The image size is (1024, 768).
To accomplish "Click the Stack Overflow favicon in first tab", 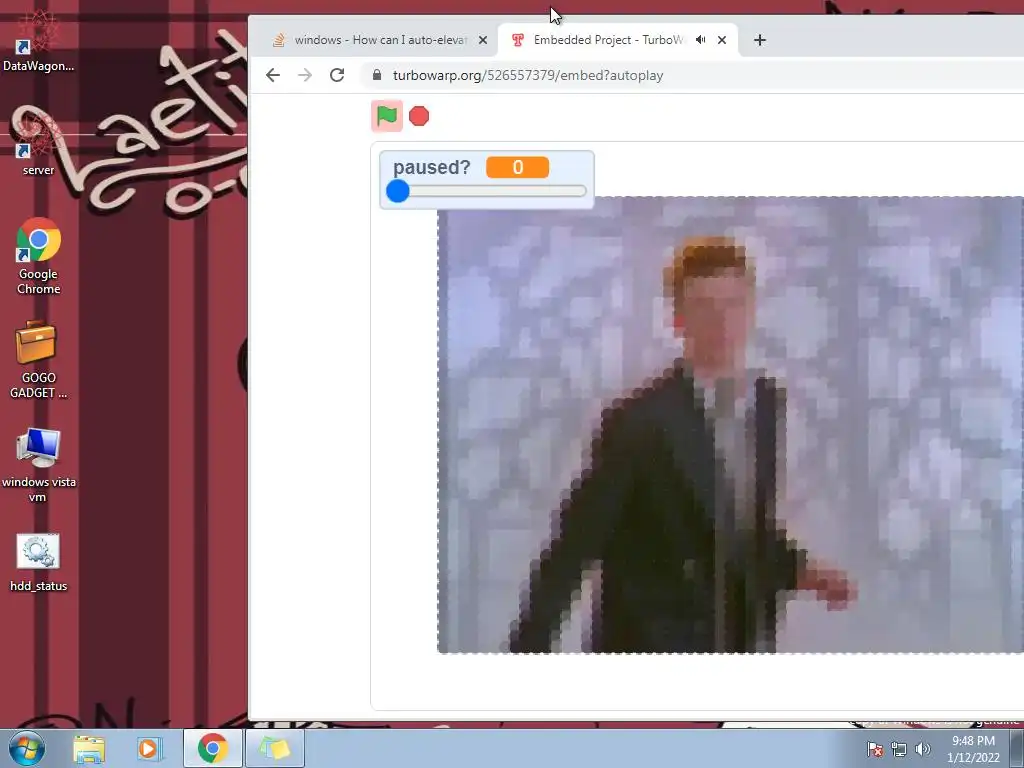I will (279, 40).
